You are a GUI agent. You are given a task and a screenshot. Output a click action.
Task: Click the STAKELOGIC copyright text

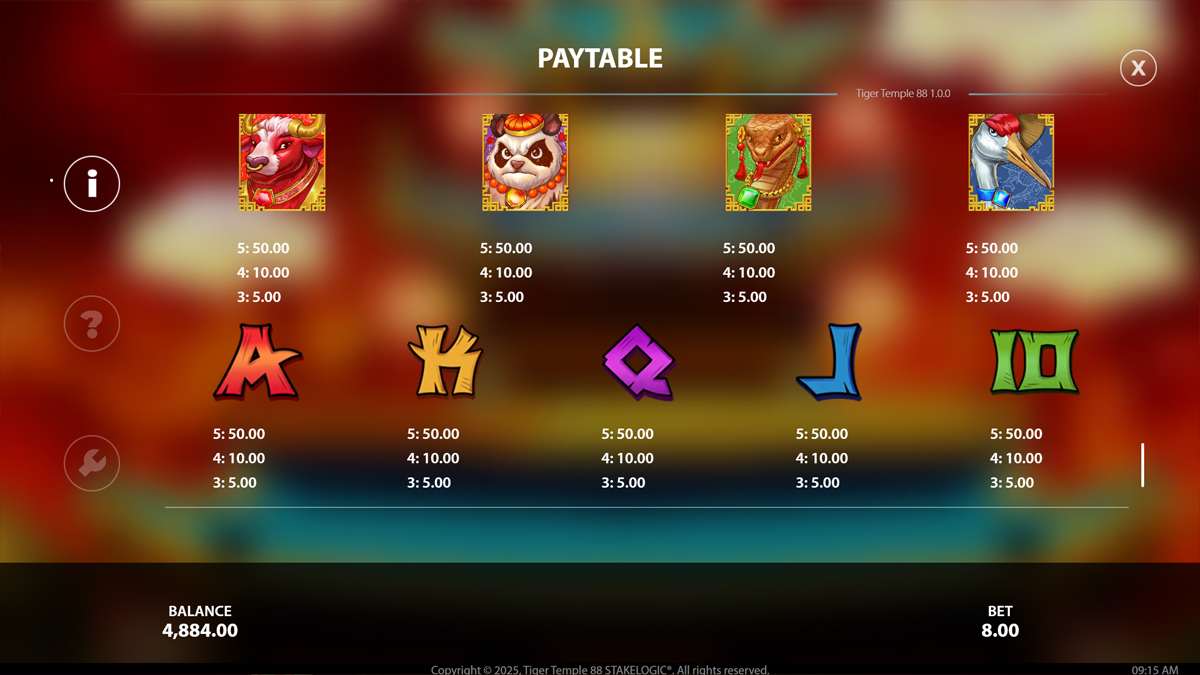click(600, 669)
